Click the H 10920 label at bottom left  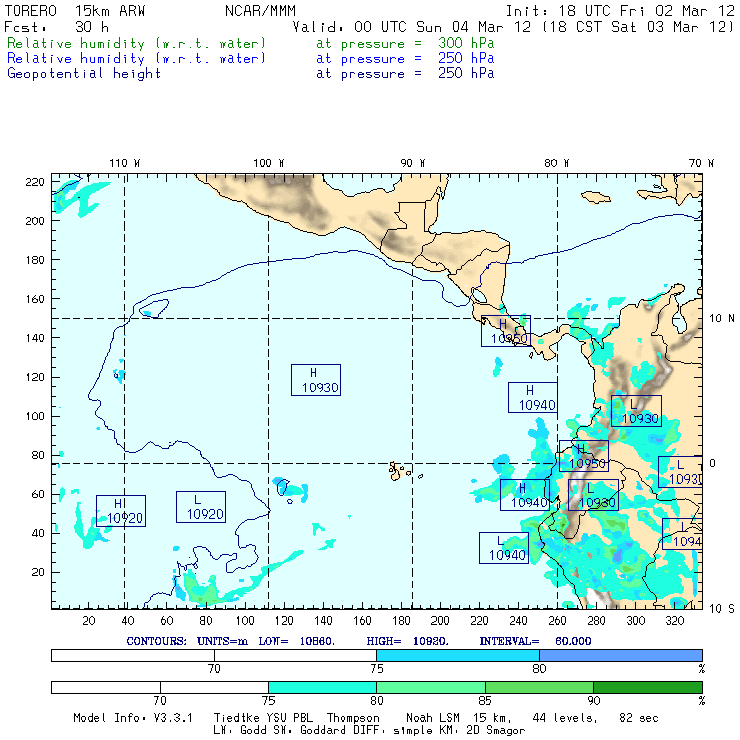pos(121,511)
